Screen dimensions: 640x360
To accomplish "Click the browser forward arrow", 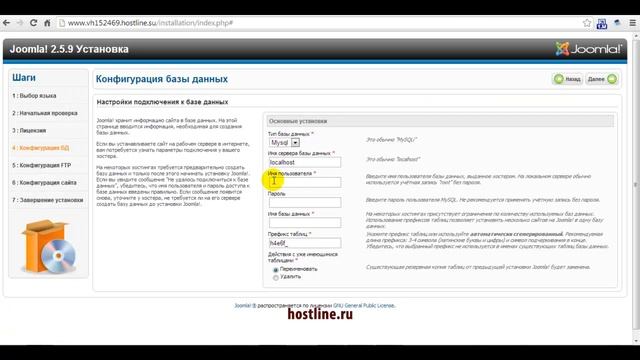I will [20, 23].
